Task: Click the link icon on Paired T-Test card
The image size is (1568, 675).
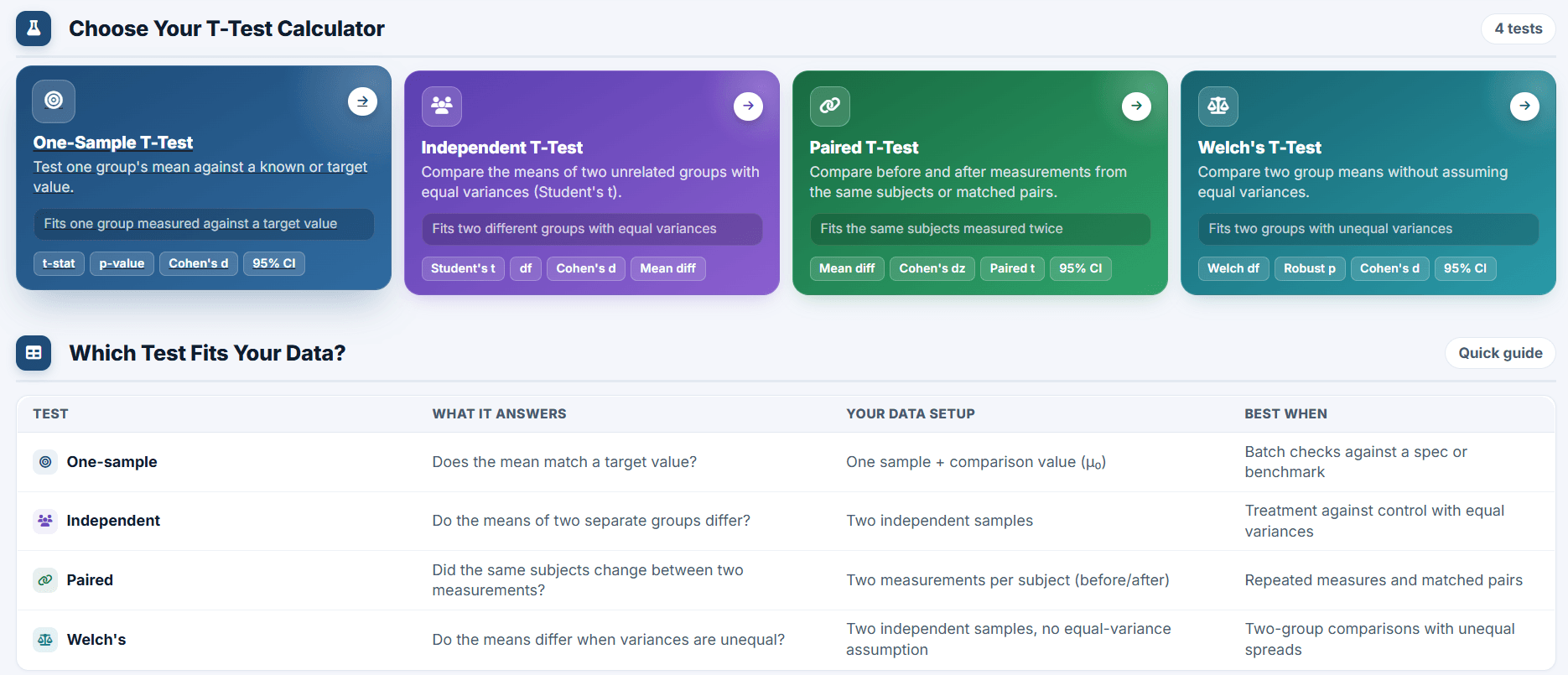Action: point(830,106)
